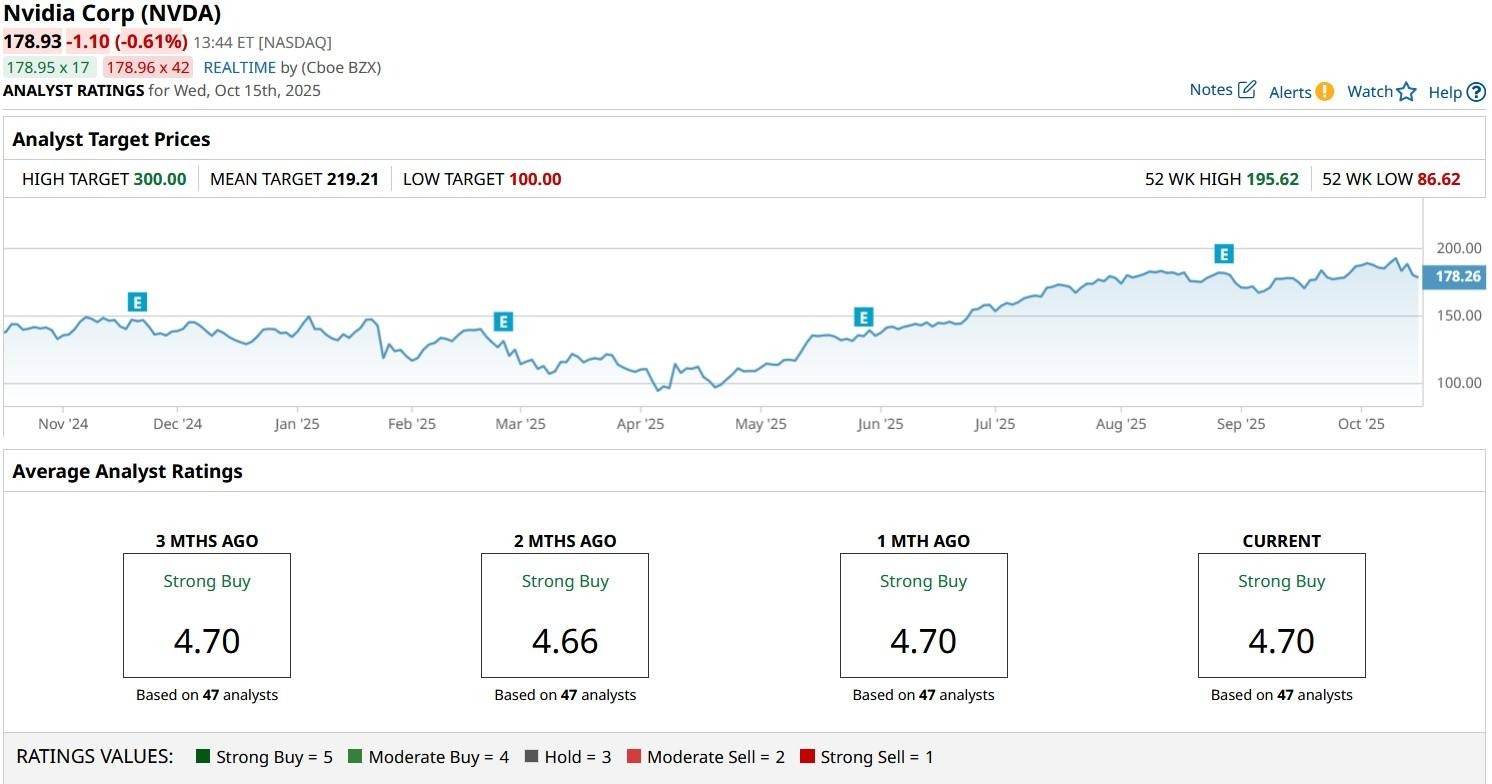Click the dark green Strong Buy swatch
1492x784 pixels.
click(x=204, y=757)
